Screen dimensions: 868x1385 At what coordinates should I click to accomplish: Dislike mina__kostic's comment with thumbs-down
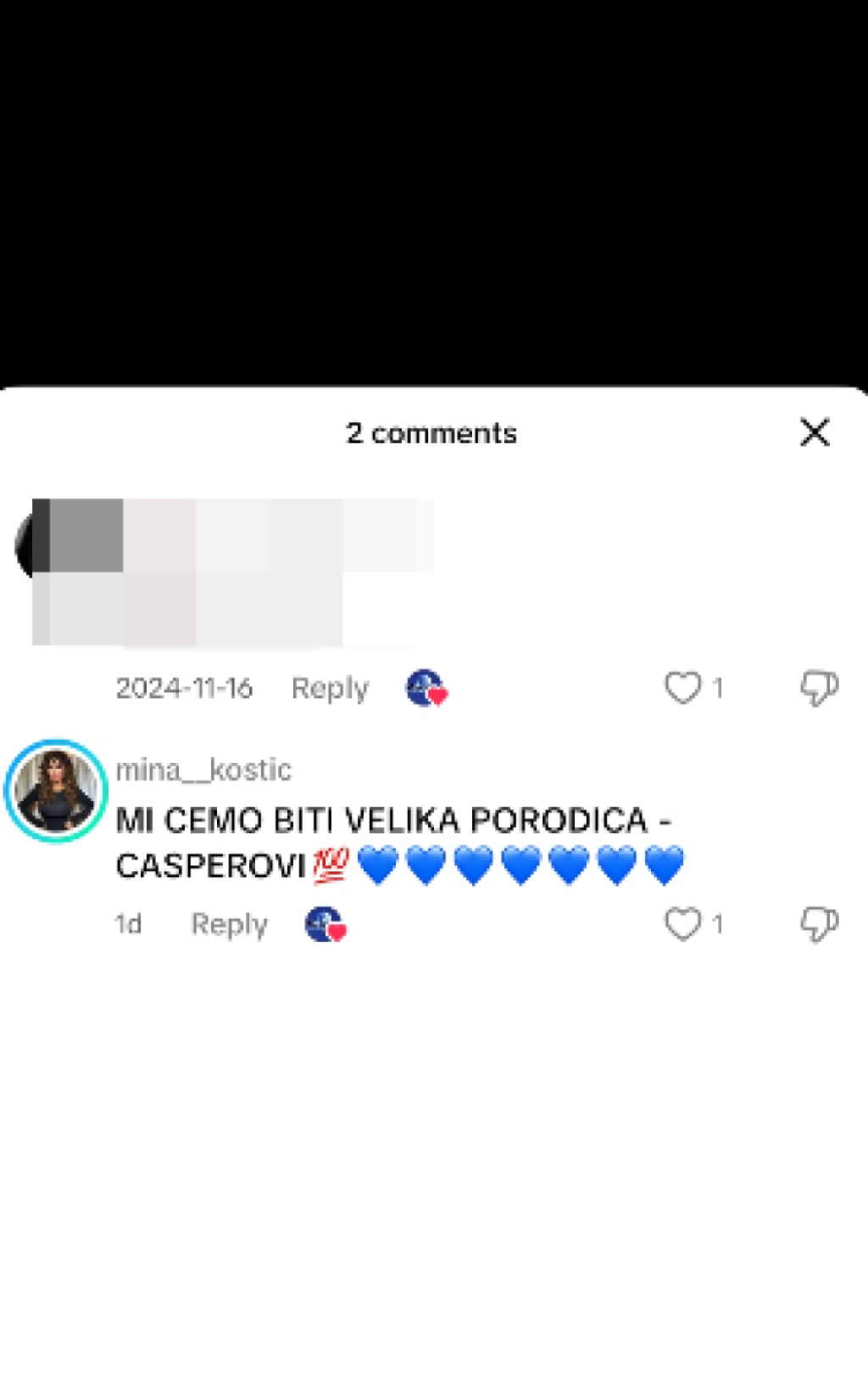click(819, 923)
